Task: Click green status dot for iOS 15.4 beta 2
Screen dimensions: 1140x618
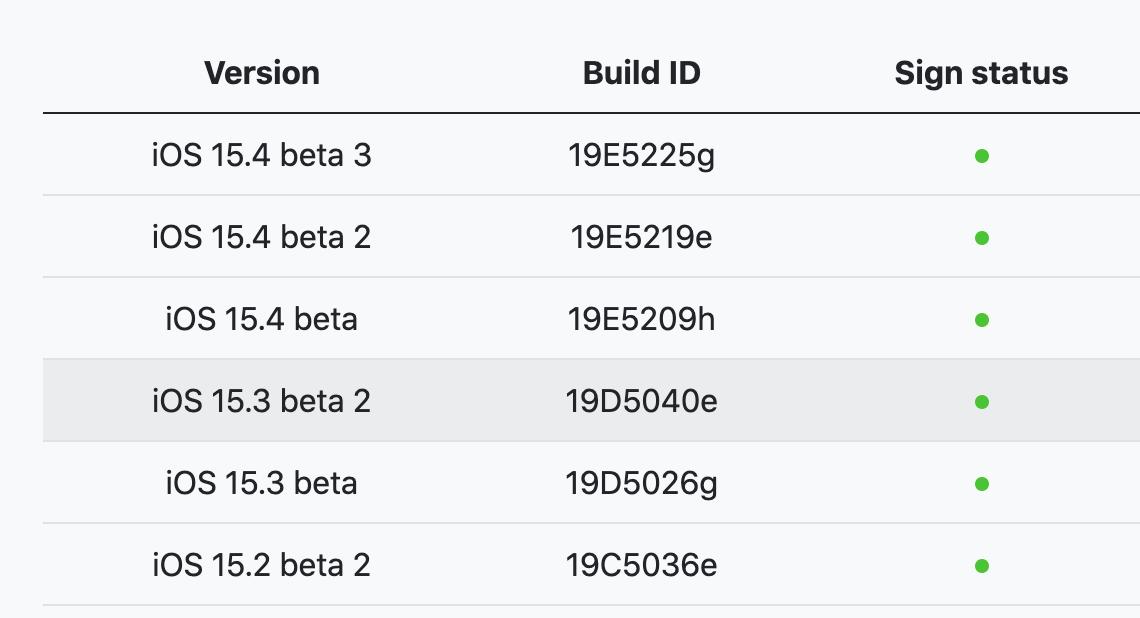Action: point(981,238)
